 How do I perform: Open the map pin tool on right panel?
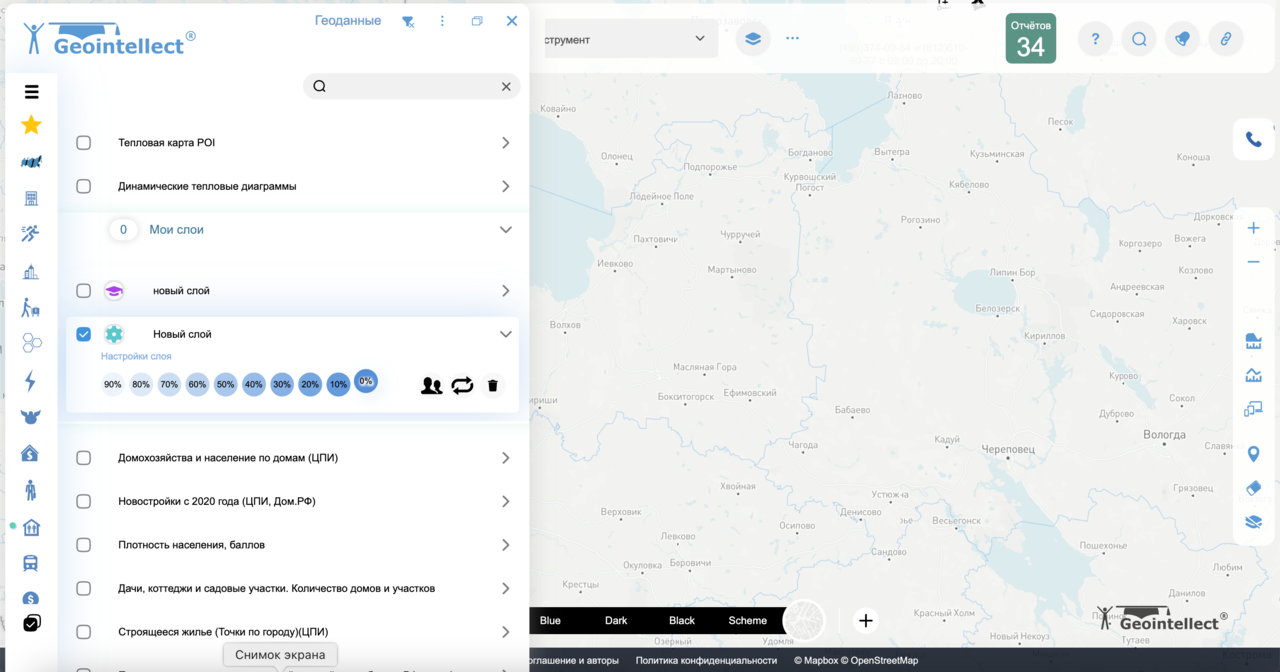[1253, 453]
